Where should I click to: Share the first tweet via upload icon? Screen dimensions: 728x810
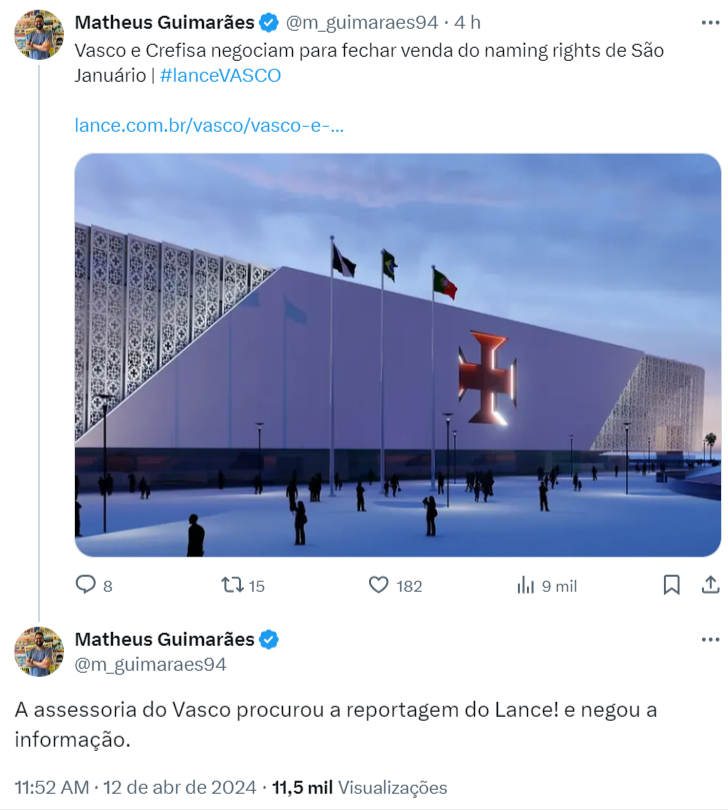coord(710,585)
